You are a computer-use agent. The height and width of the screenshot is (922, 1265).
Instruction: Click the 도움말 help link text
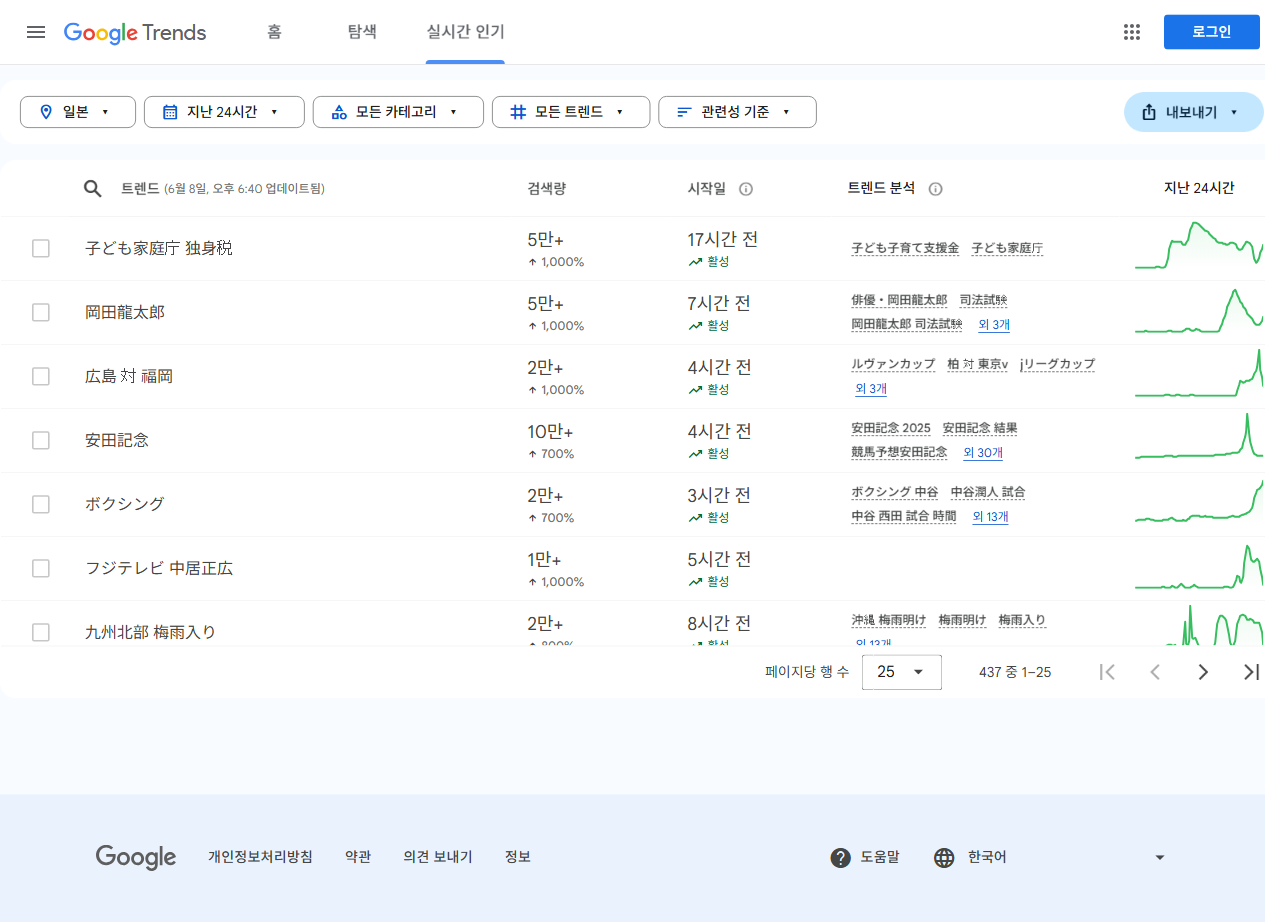tap(880, 857)
